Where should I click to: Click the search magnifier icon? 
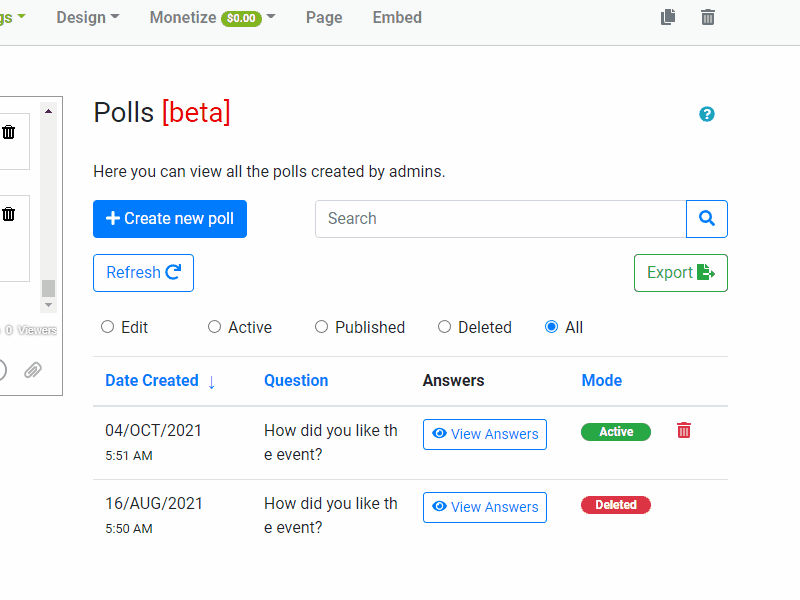click(707, 218)
